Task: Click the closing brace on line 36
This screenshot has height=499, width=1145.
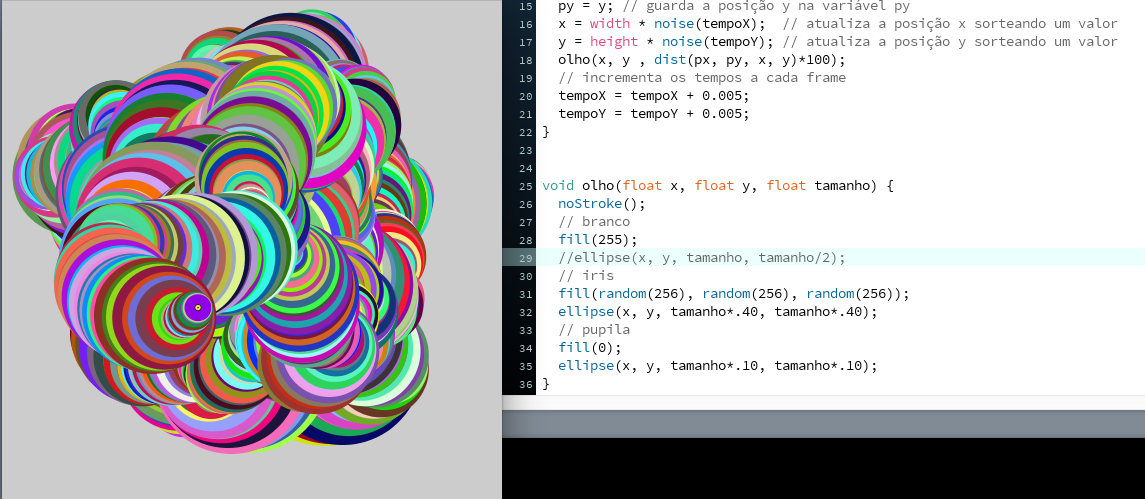Action: click(x=546, y=384)
